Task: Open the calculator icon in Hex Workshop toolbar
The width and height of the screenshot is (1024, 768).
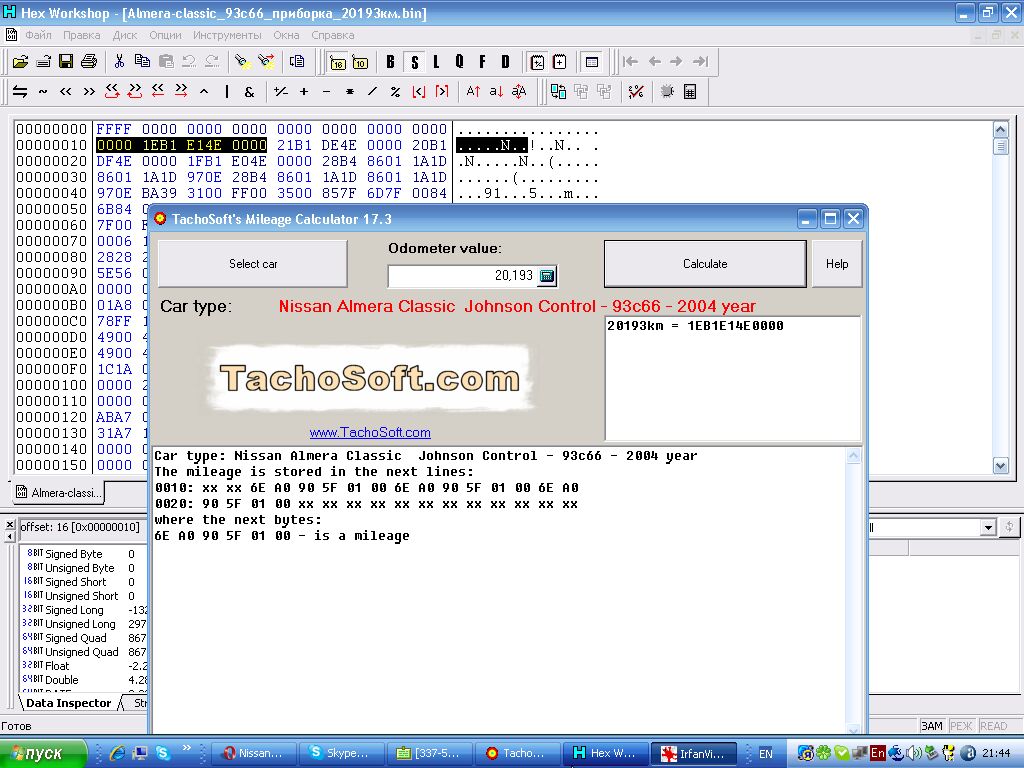Action: [x=690, y=92]
